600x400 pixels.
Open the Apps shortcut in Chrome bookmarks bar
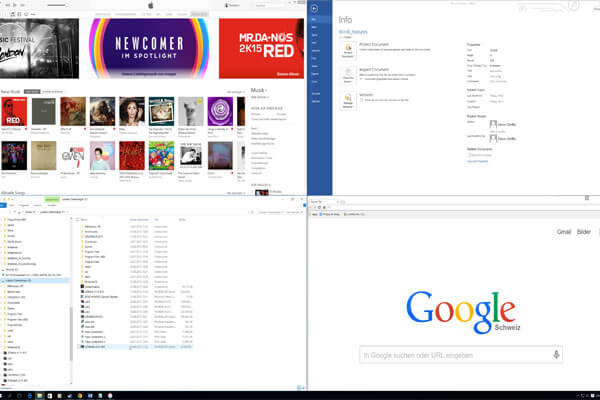315,214
